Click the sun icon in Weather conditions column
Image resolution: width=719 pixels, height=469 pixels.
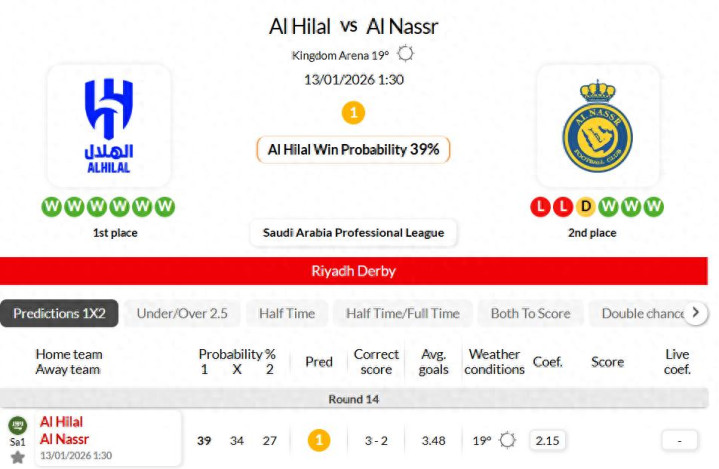pyautogui.click(x=507, y=440)
